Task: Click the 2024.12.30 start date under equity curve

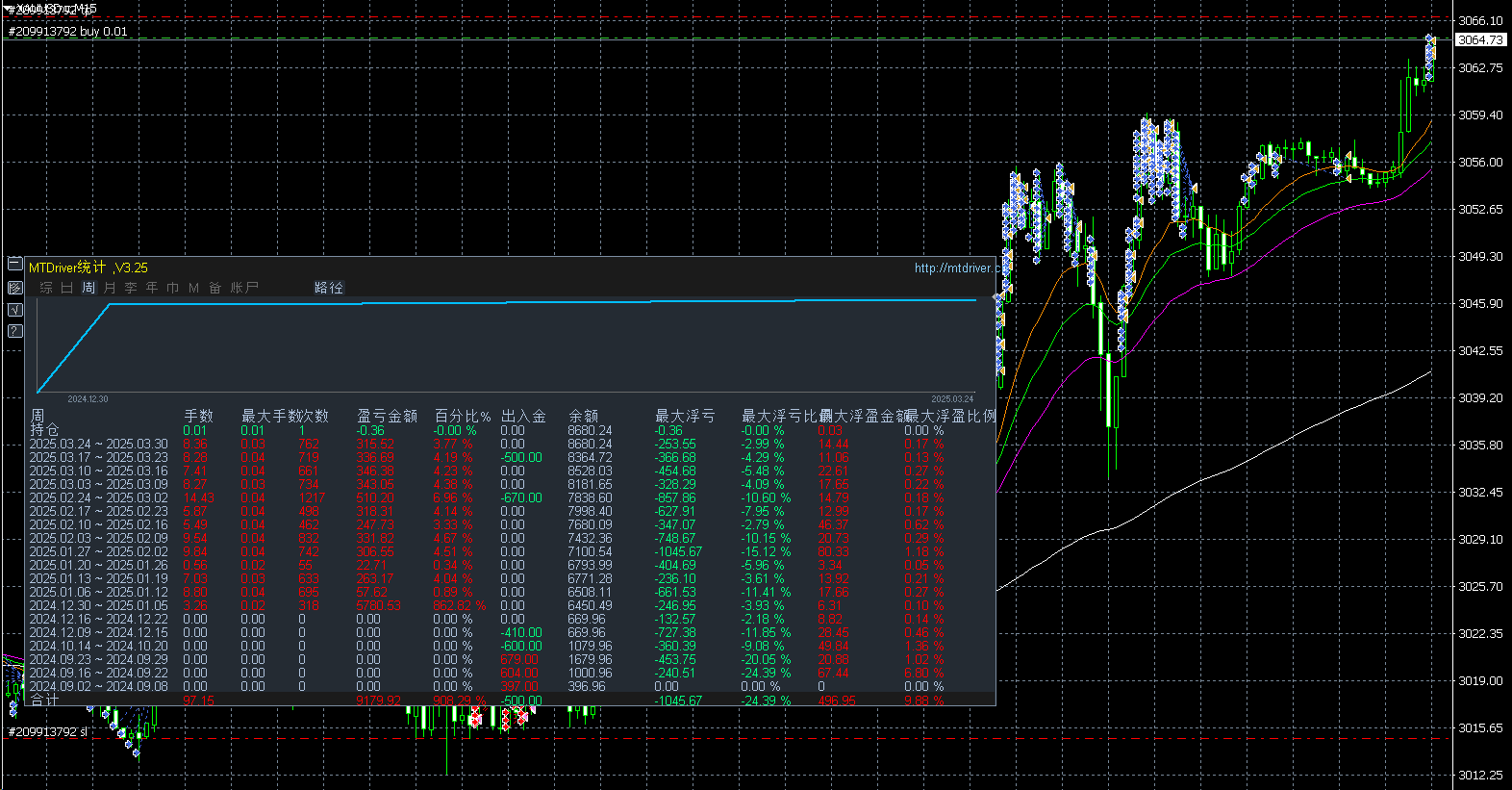Action: 88,398
